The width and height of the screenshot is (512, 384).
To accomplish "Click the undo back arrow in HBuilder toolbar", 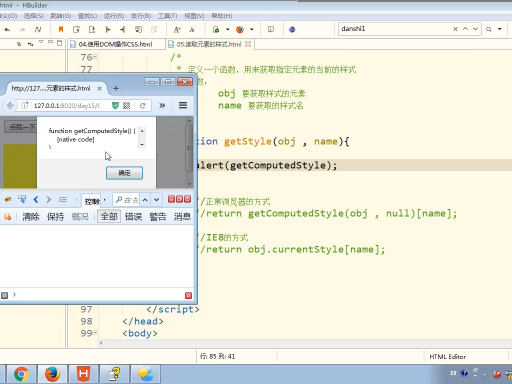I will (x=7, y=30).
